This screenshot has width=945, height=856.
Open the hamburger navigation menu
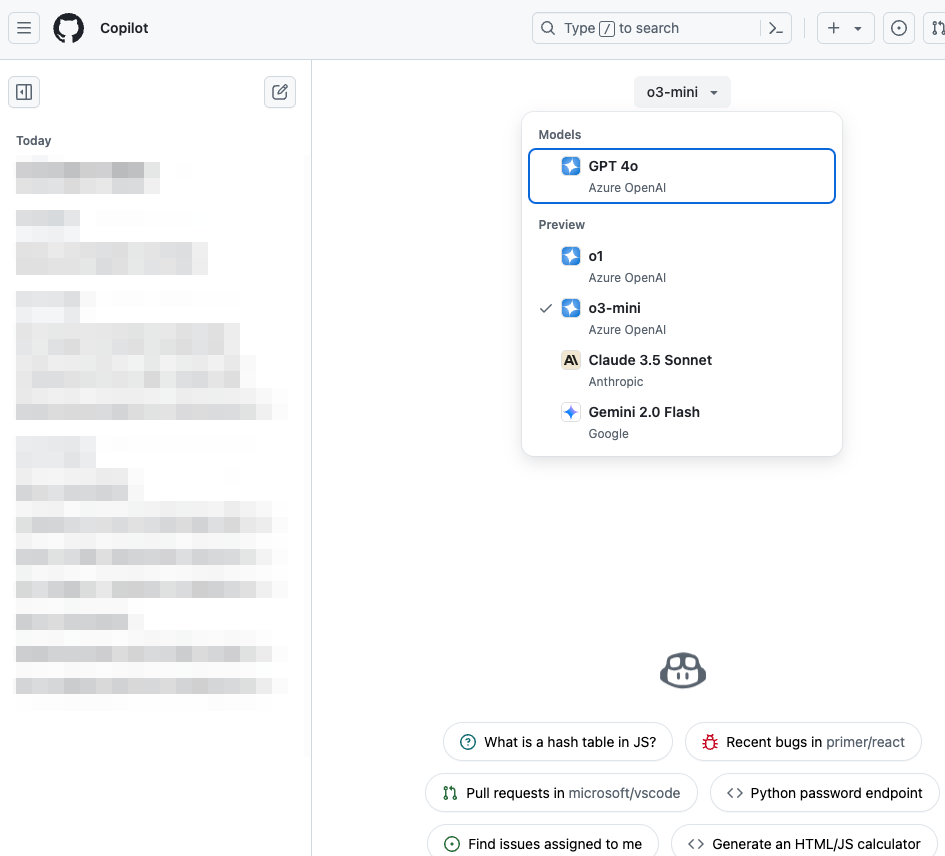coord(24,28)
